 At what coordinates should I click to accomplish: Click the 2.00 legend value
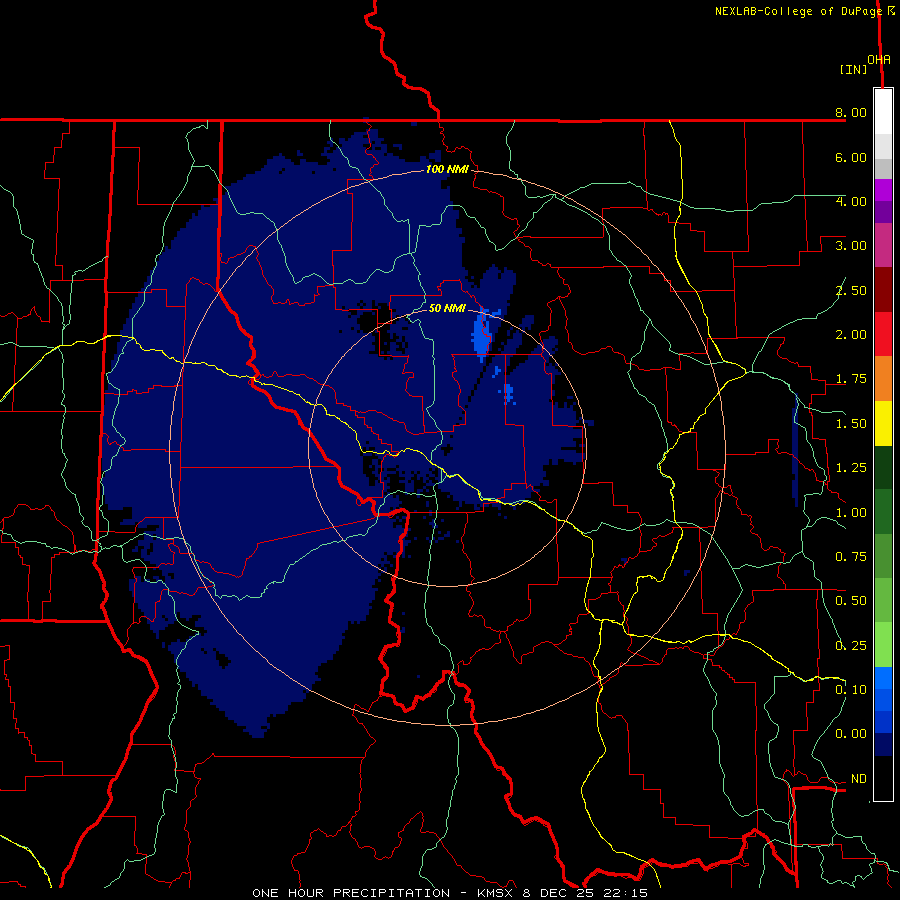(x=851, y=335)
